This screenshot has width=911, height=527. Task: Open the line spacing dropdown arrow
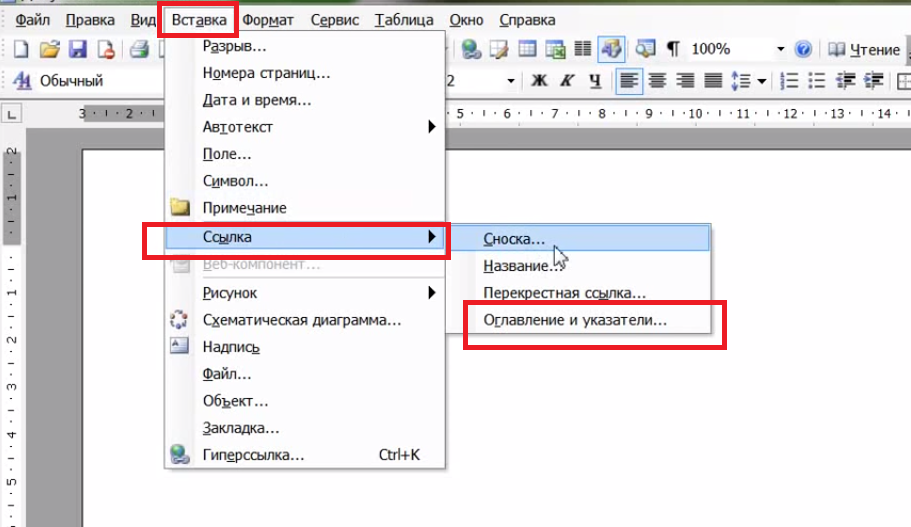point(761,81)
